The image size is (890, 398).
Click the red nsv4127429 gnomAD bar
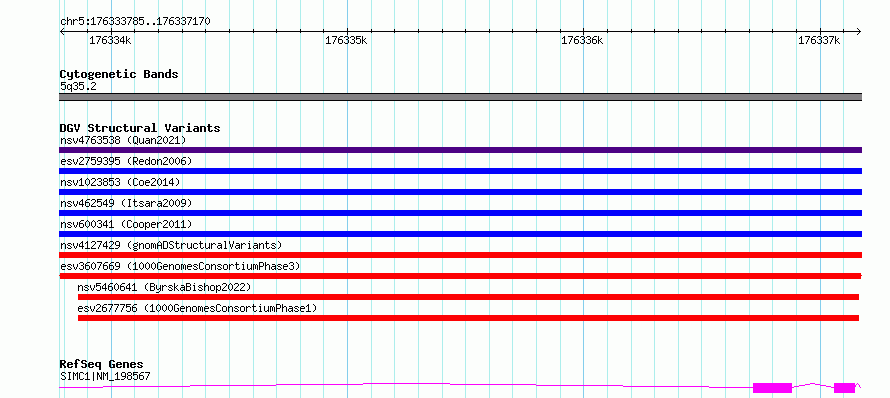(x=460, y=255)
